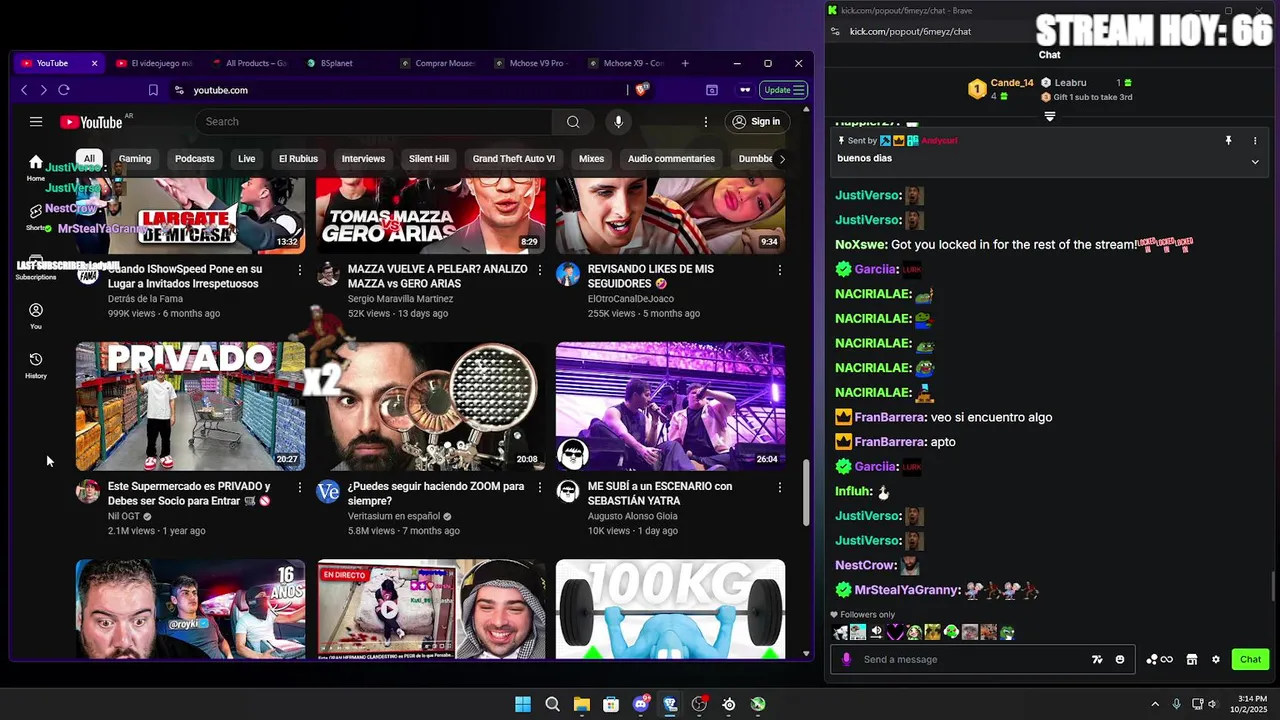Open Brave Shields lion icon
The width and height of the screenshot is (1280, 720).
(x=642, y=89)
